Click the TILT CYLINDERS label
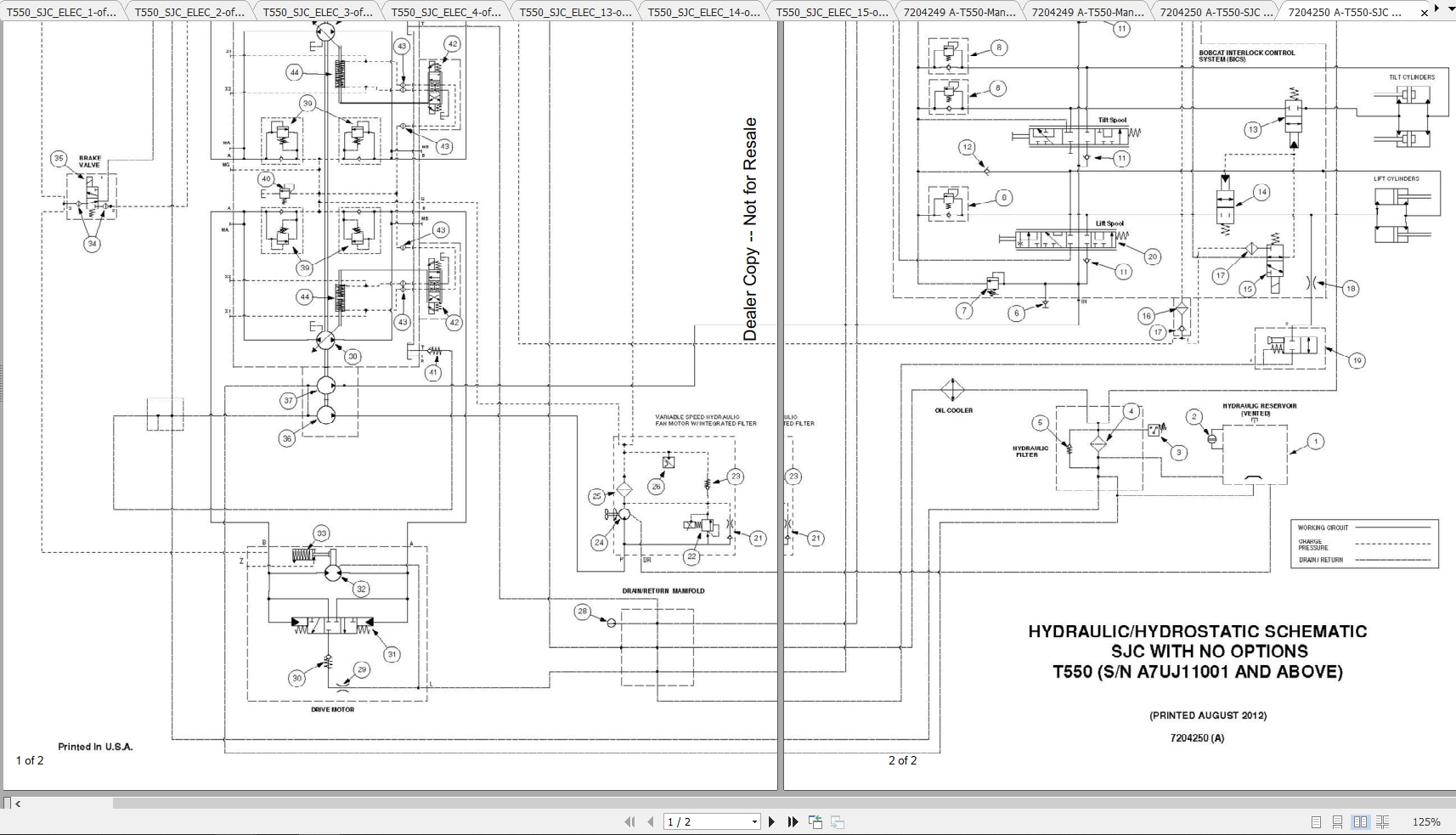Image resolution: width=1456 pixels, height=835 pixels. 1412,77
